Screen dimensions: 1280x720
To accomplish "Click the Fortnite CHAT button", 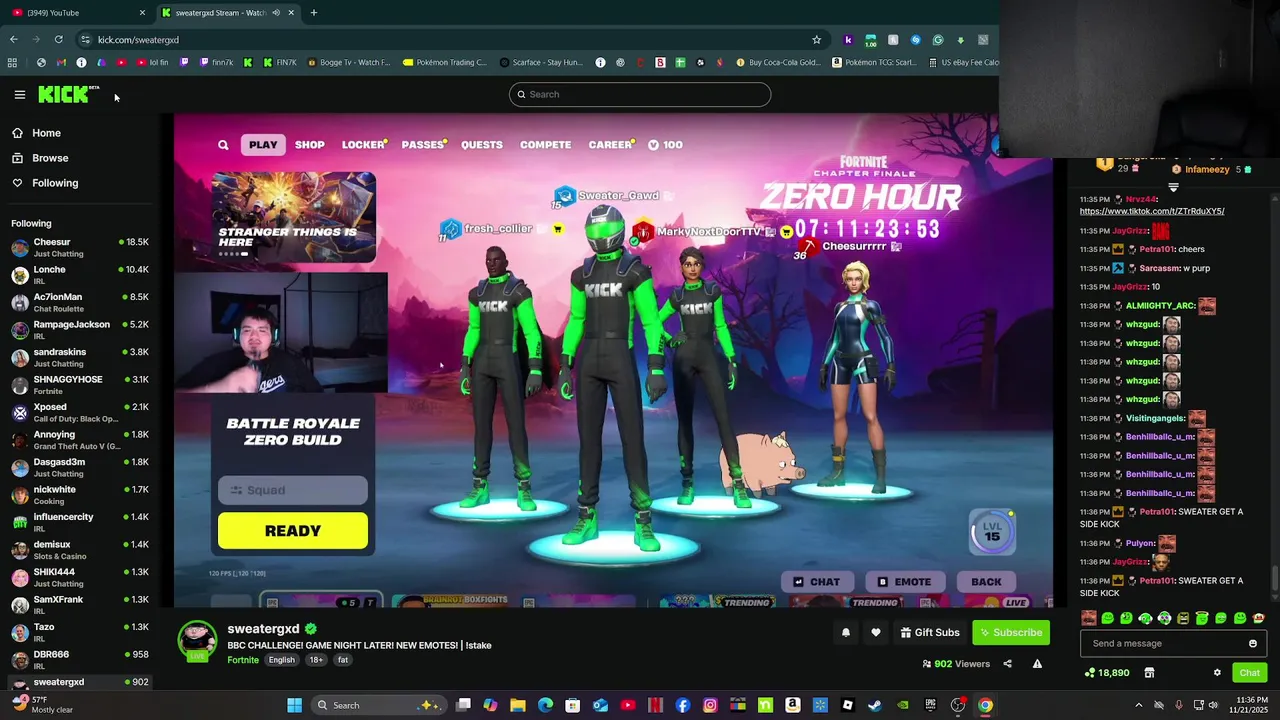I will coord(816,582).
